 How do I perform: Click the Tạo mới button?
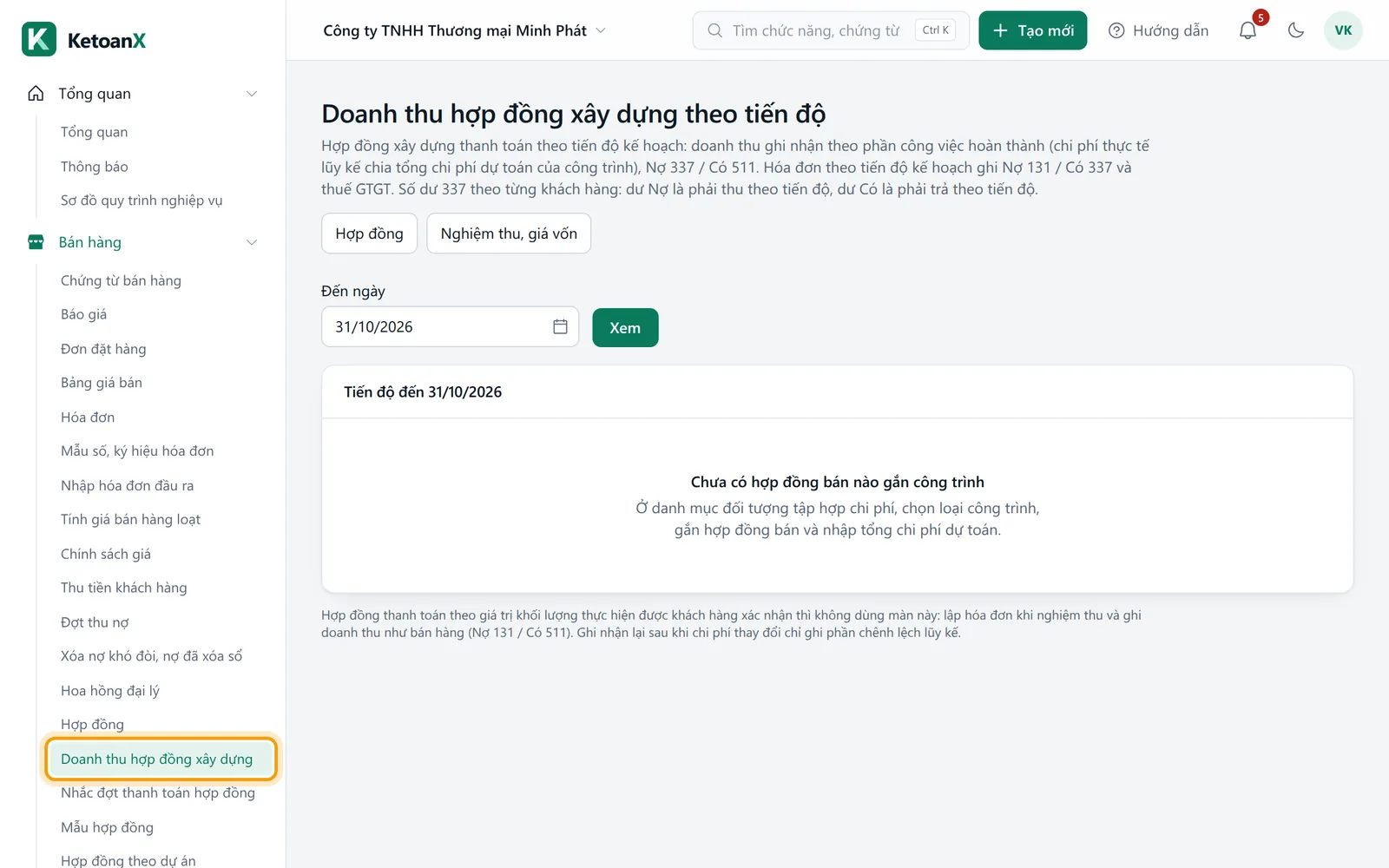coord(1032,30)
